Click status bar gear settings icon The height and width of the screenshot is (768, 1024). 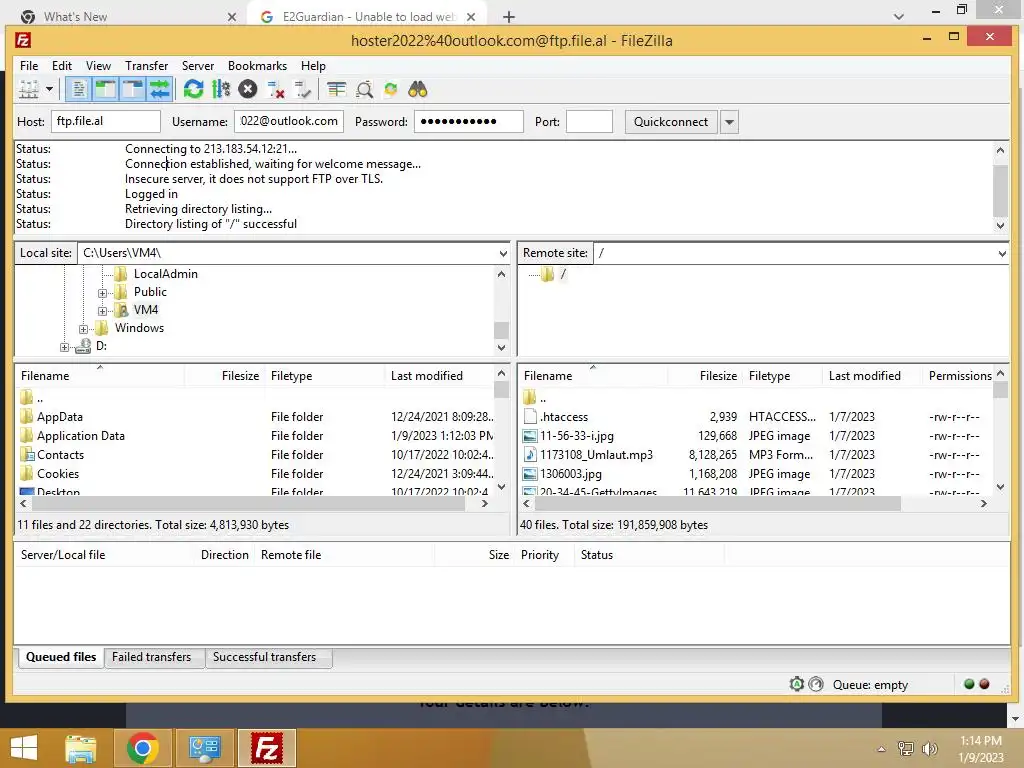[x=797, y=684]
